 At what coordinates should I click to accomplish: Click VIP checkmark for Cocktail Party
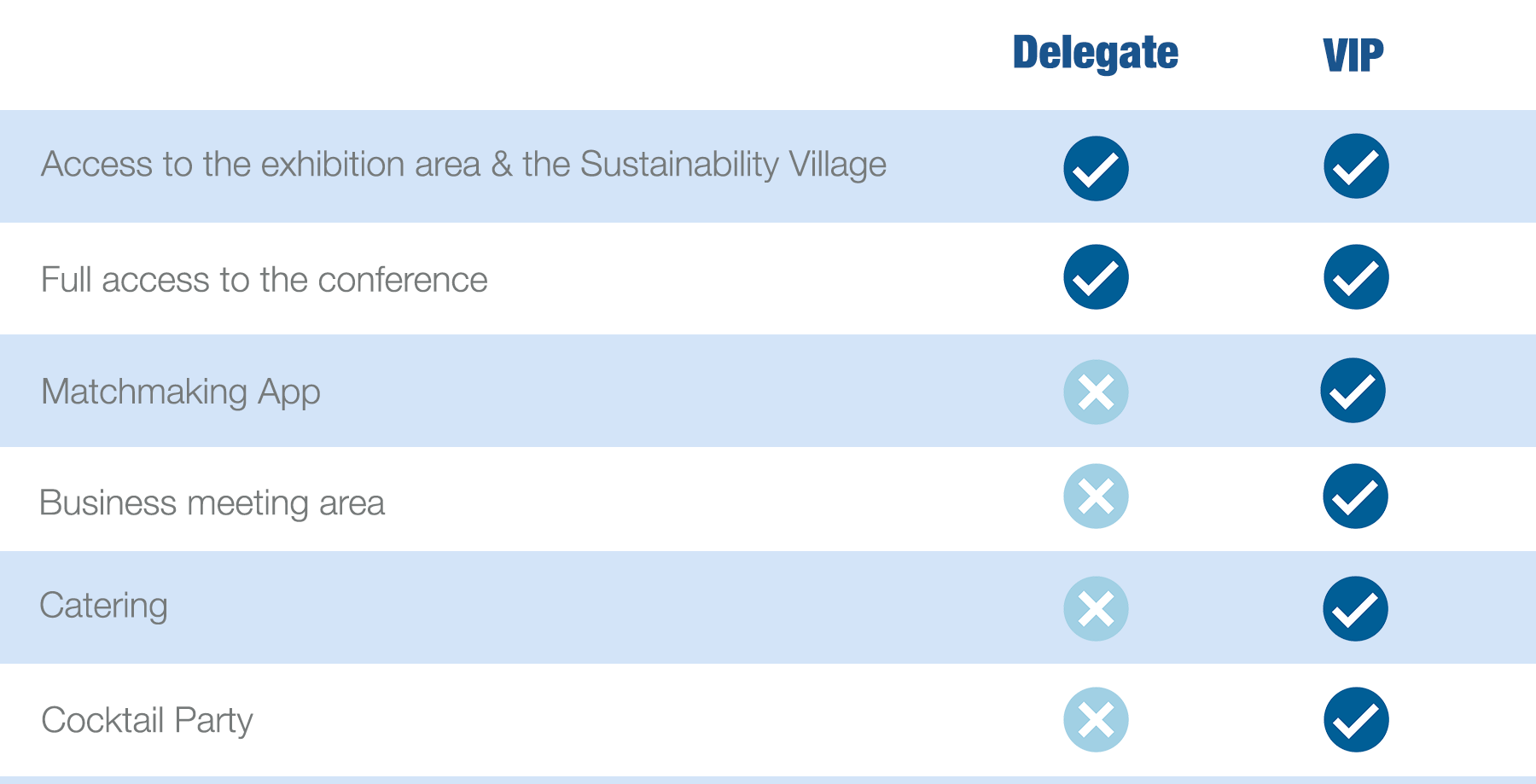(x=1356, y=720)
